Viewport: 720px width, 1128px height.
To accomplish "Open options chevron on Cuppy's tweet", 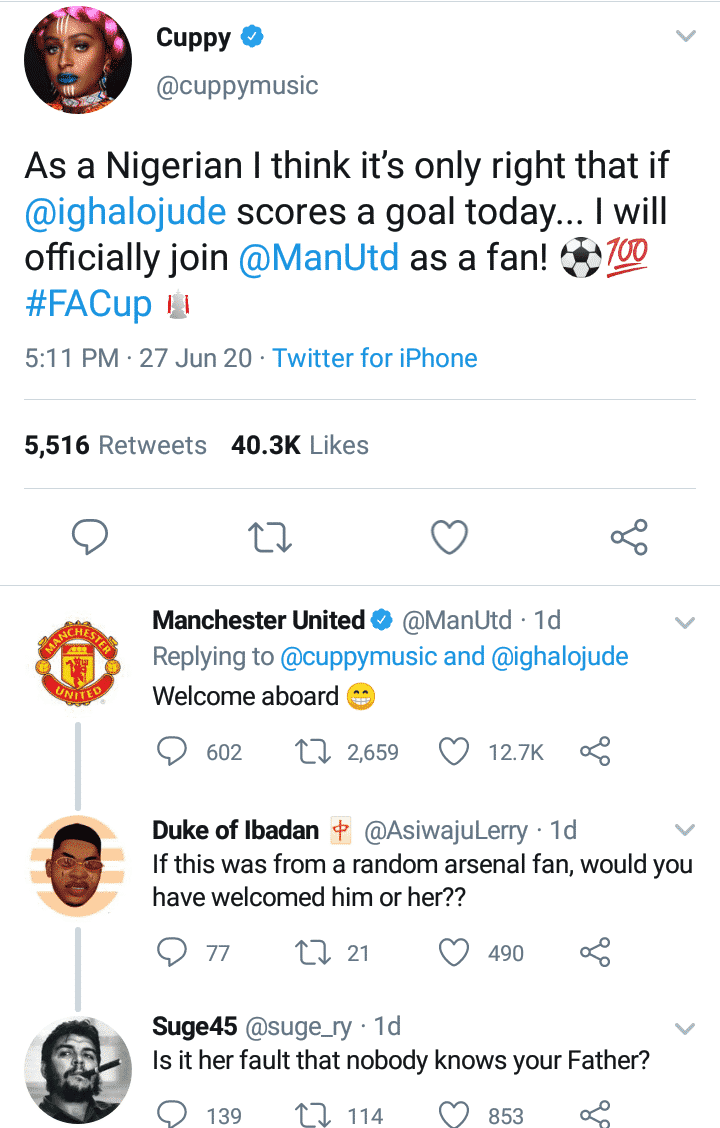I will [x=685, y=37].
